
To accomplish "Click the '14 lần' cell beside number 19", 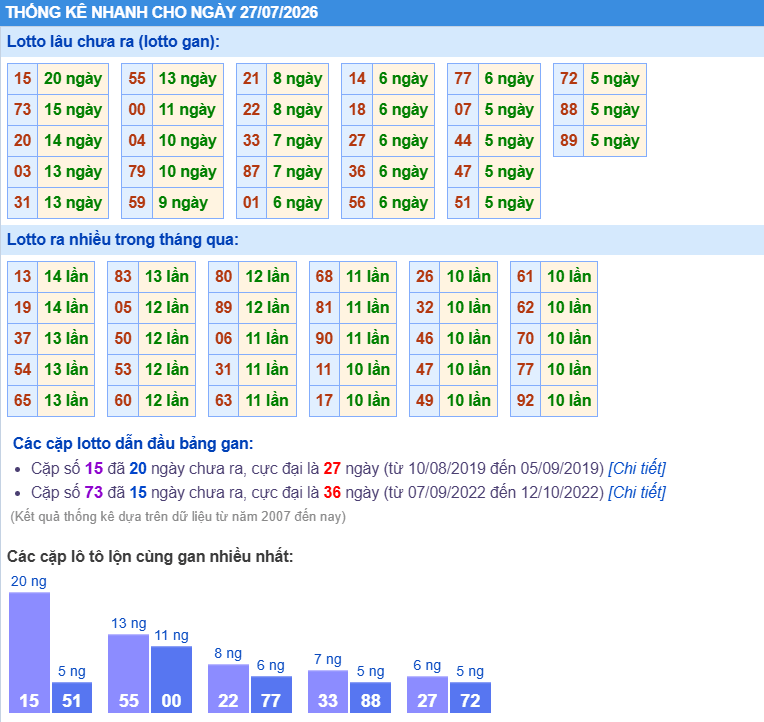I will click(66, 307).
